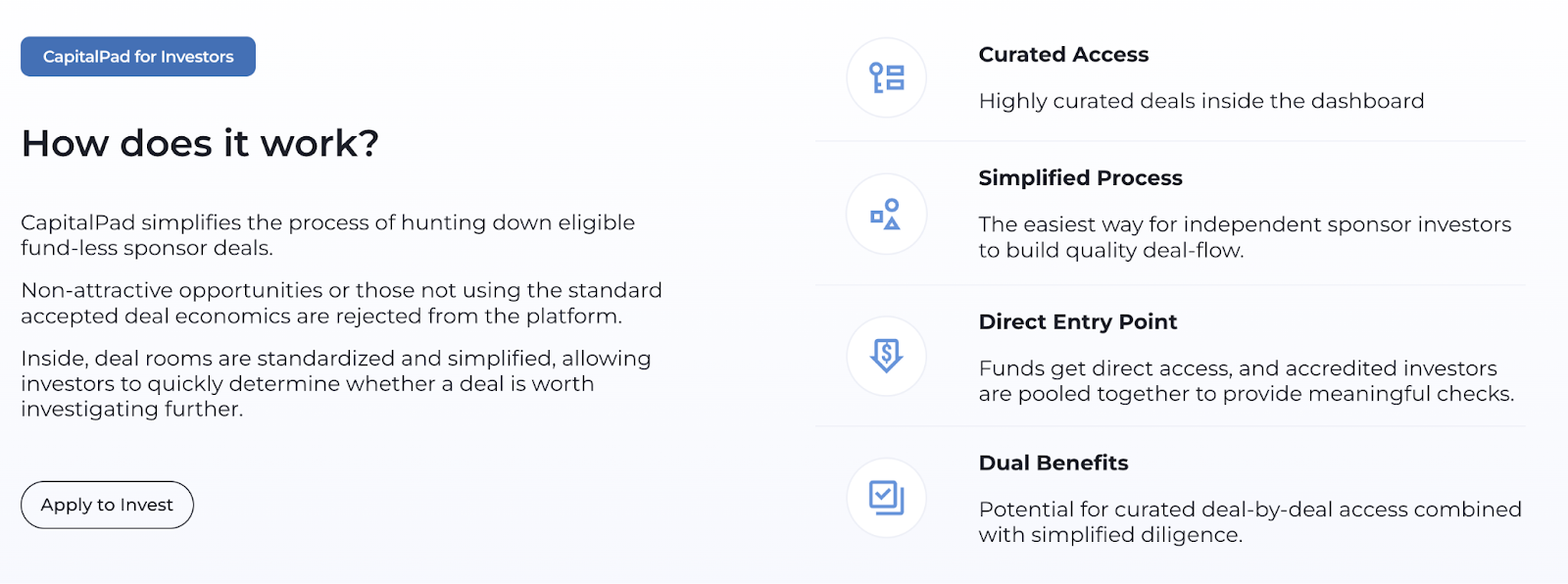Click the "Potential for curated deal-by-deal" description

[x=1249, y=522]
